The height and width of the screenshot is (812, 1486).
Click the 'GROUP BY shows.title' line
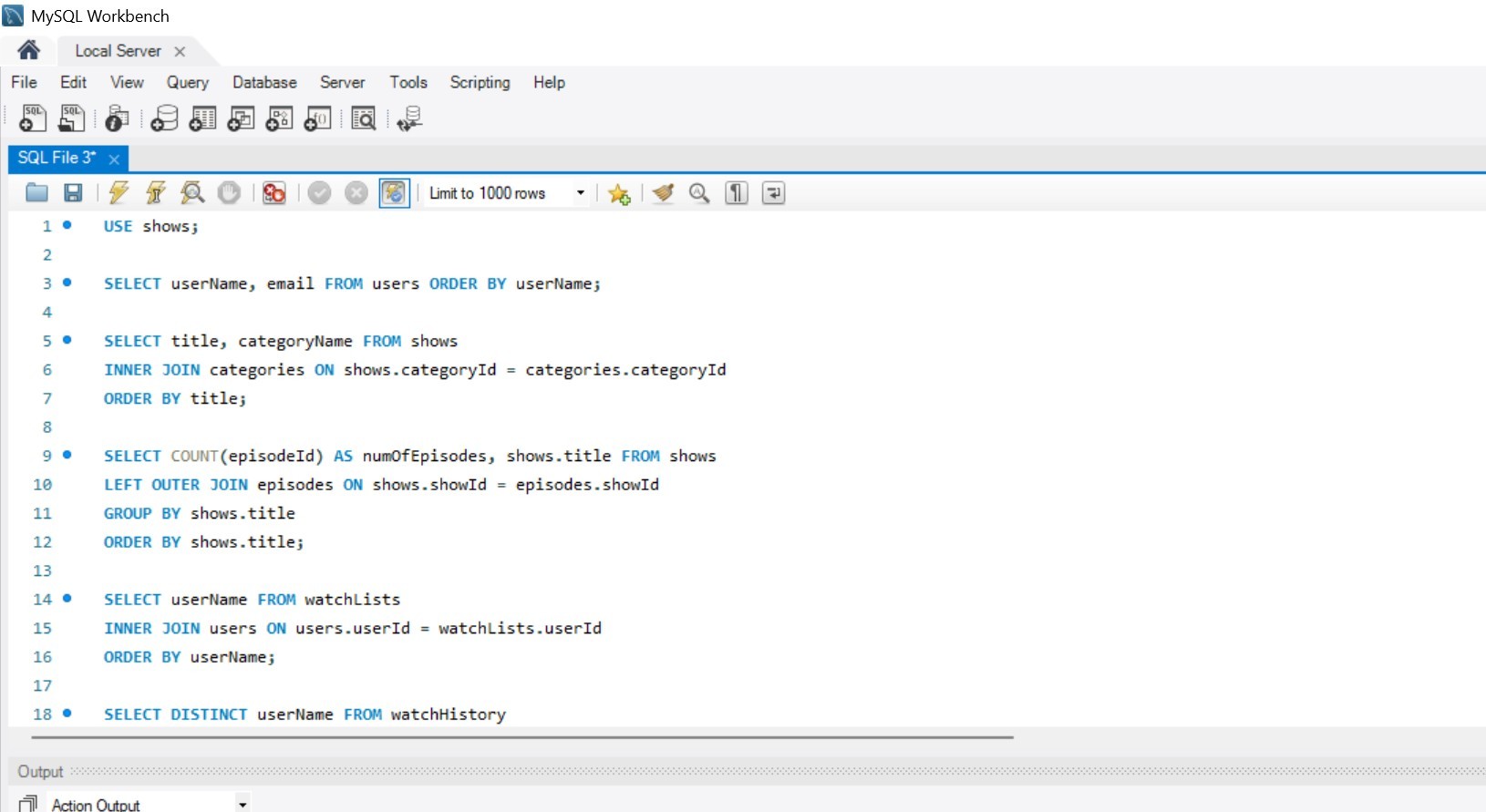pos(199,513)
